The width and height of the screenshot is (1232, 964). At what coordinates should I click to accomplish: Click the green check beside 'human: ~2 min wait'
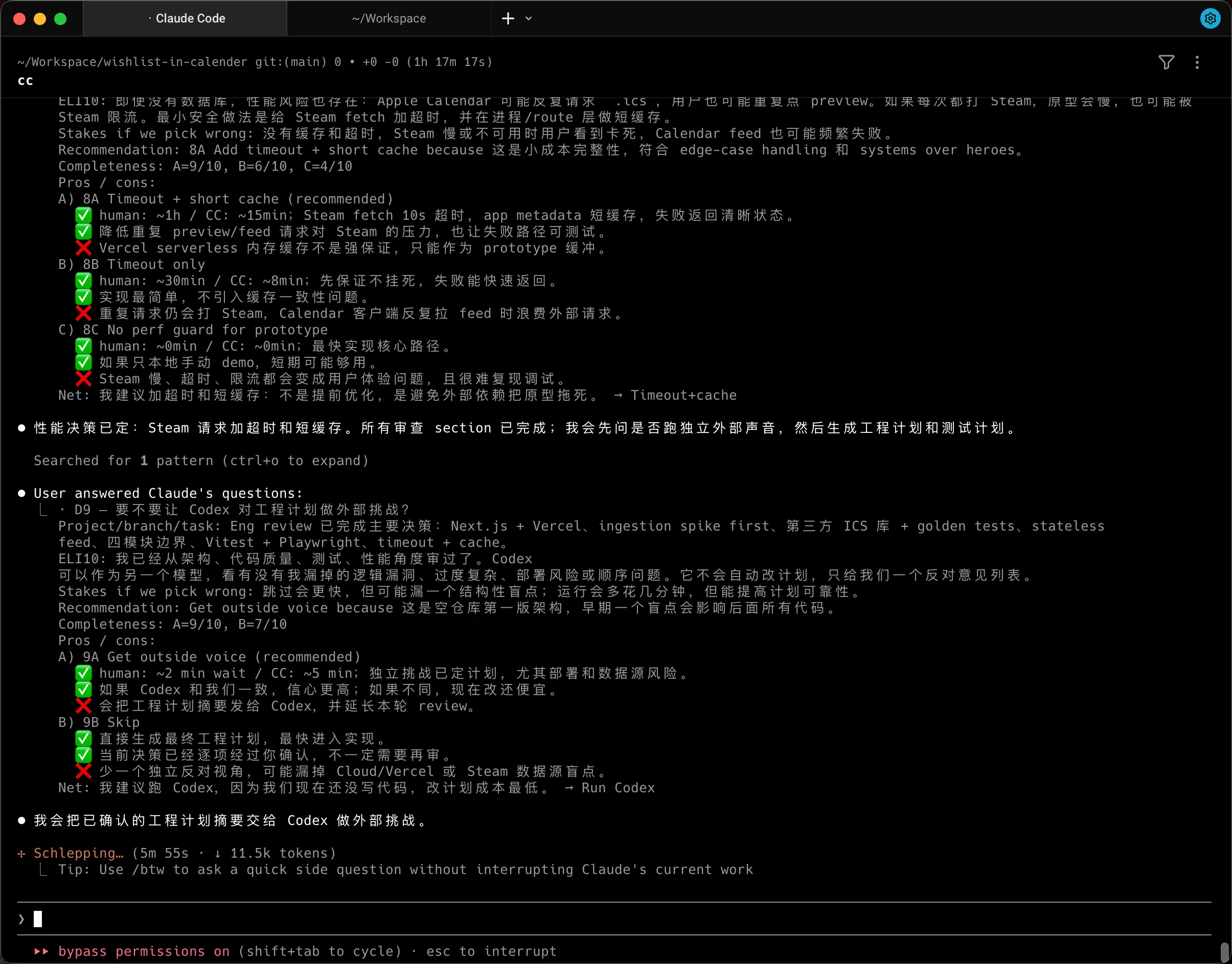83,673
